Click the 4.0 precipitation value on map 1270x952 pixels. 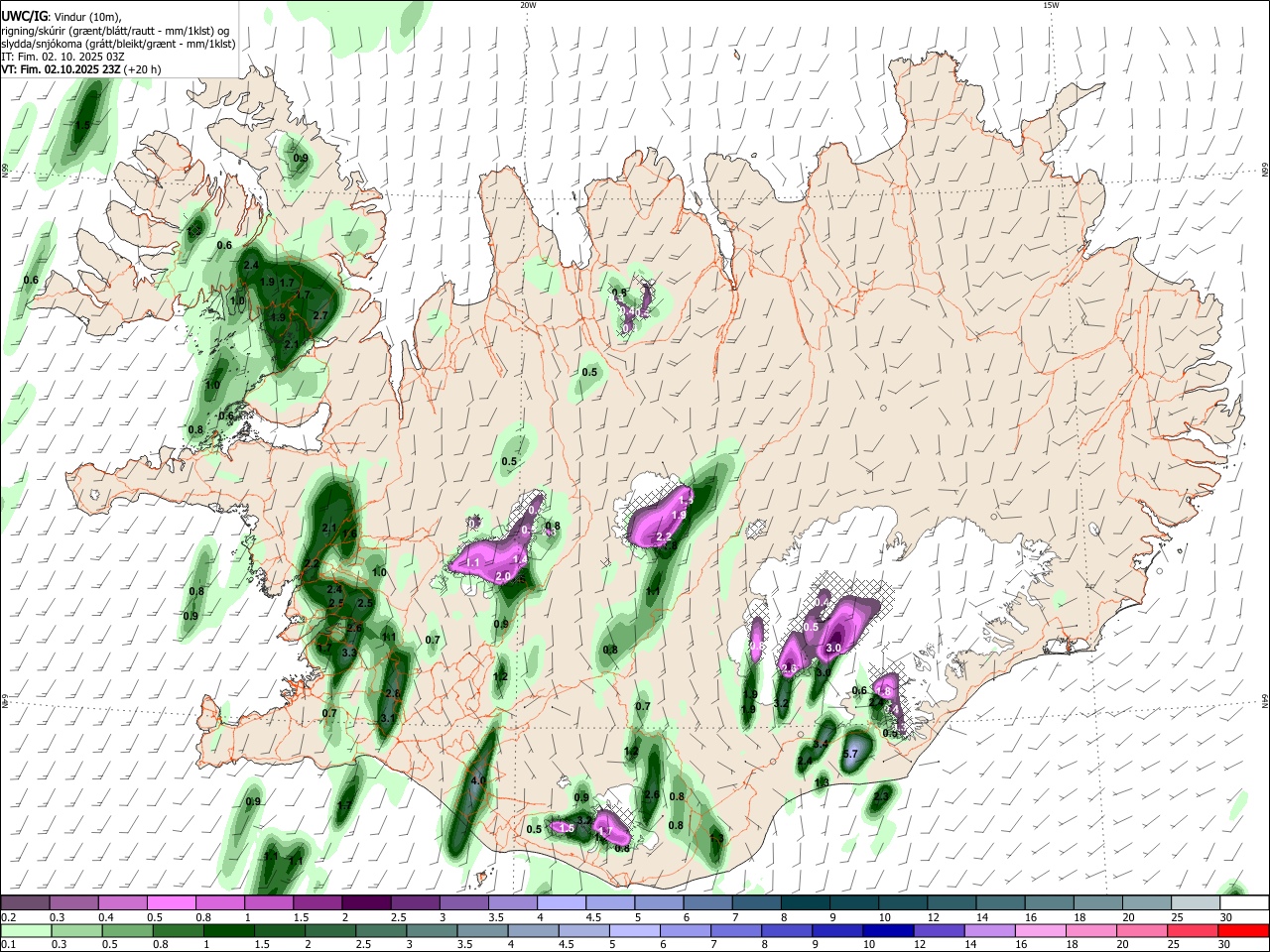point(477,780)
